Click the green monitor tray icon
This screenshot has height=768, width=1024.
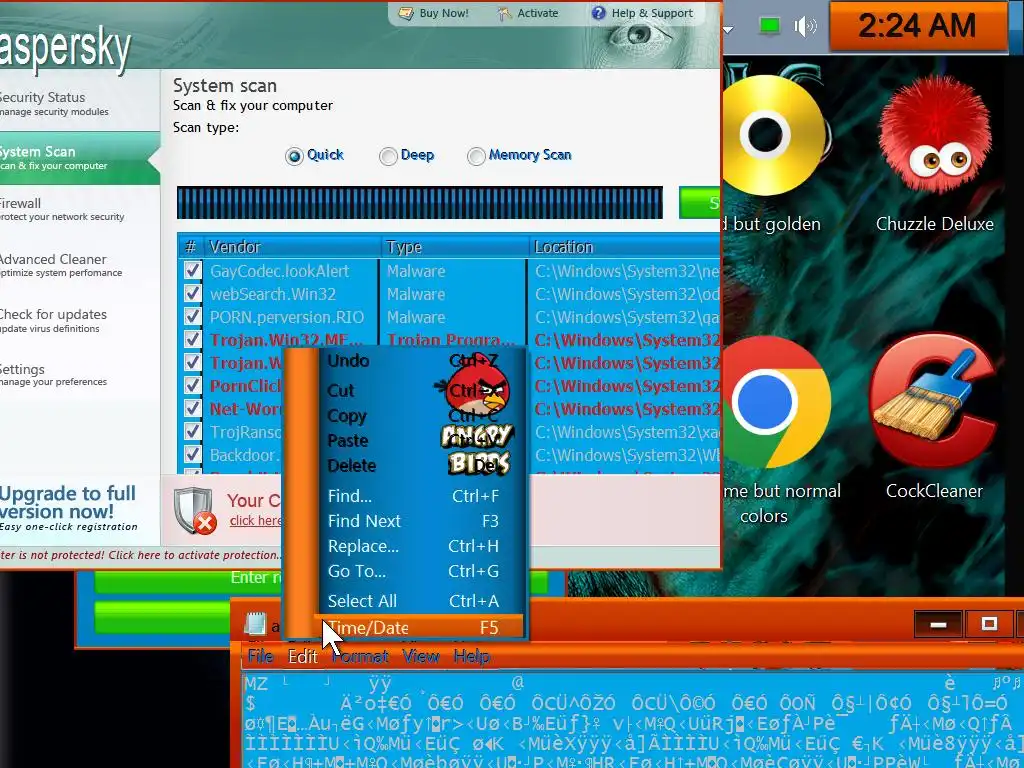[769, 26]
